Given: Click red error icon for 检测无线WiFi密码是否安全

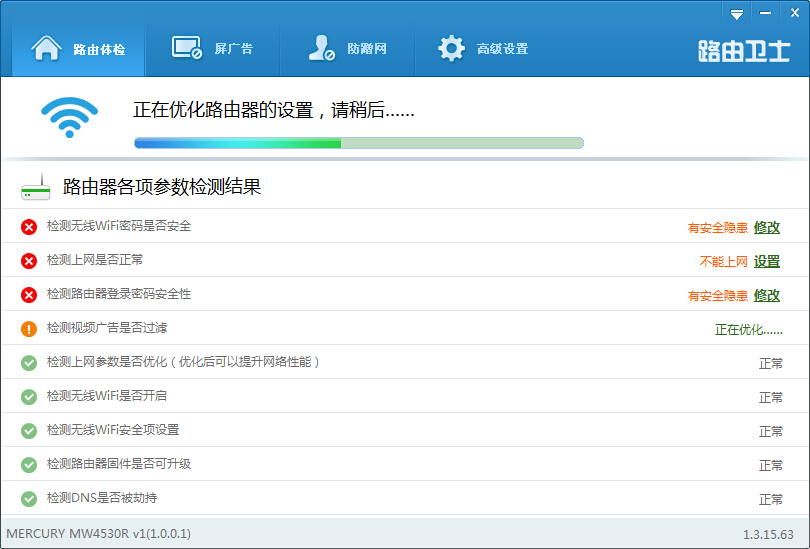Looking at the screenshot, I should [x=29, y=227].
